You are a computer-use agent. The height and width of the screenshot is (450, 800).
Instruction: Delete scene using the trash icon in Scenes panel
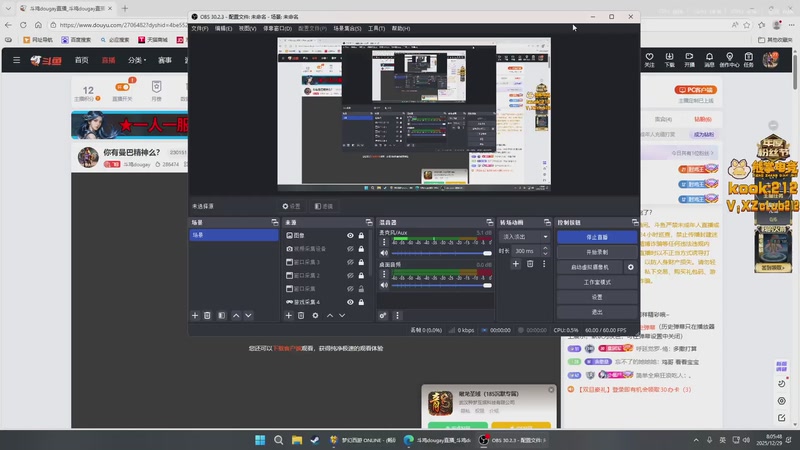207,316
